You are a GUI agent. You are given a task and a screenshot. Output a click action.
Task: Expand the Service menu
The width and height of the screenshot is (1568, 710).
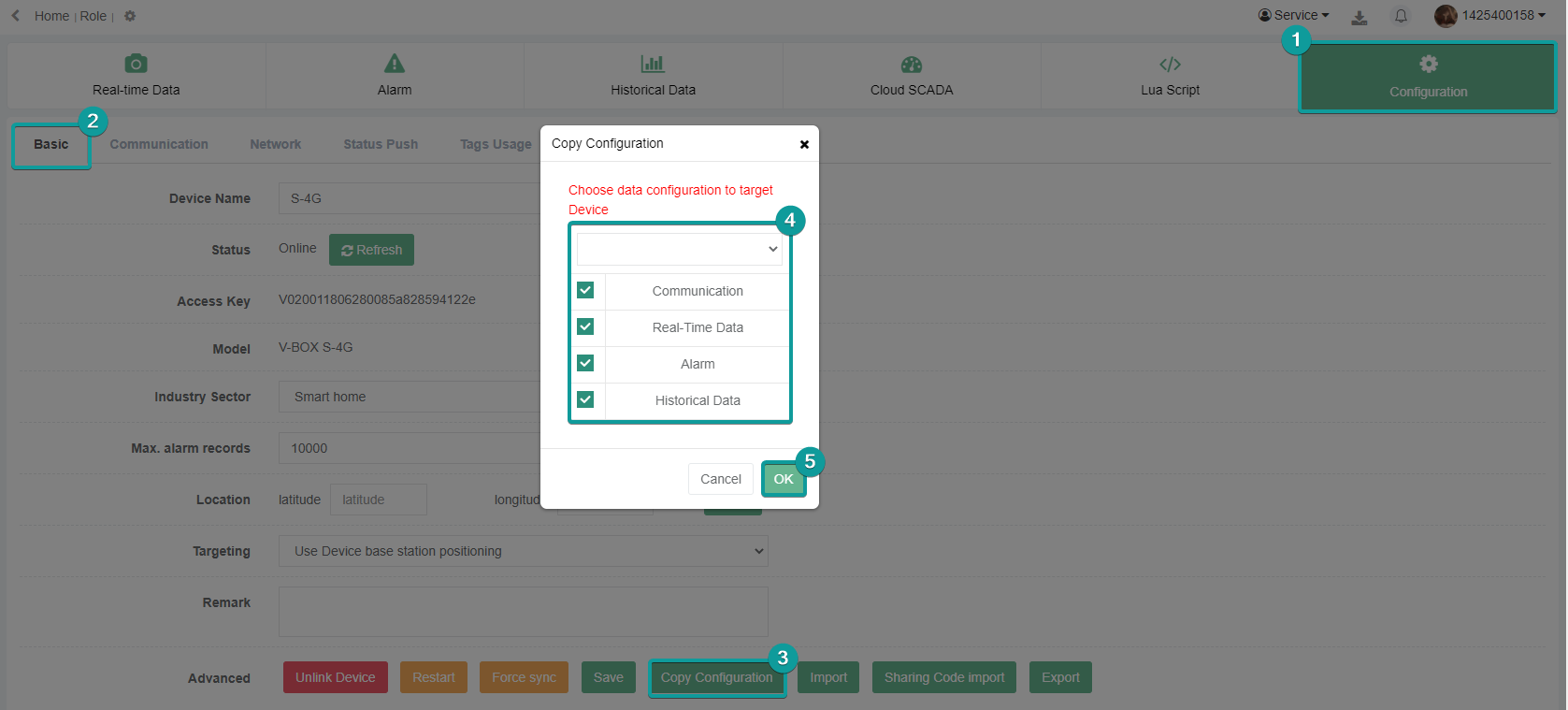pyautogui.click(x=1294, y=15)
